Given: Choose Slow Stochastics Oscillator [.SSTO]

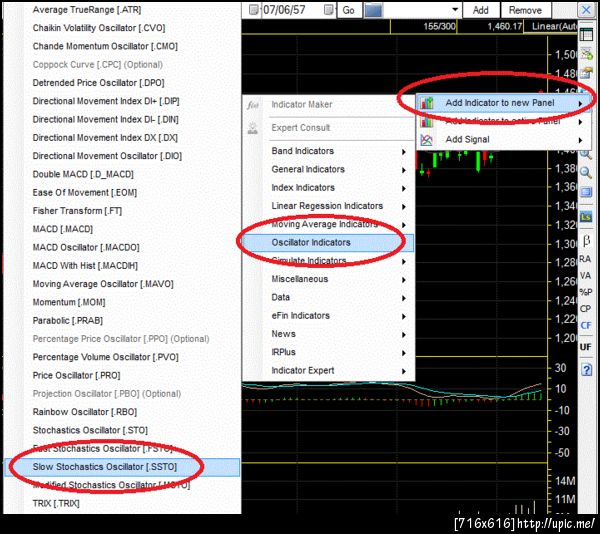Looking at the screenshot, I should click(x=122, y=467).
